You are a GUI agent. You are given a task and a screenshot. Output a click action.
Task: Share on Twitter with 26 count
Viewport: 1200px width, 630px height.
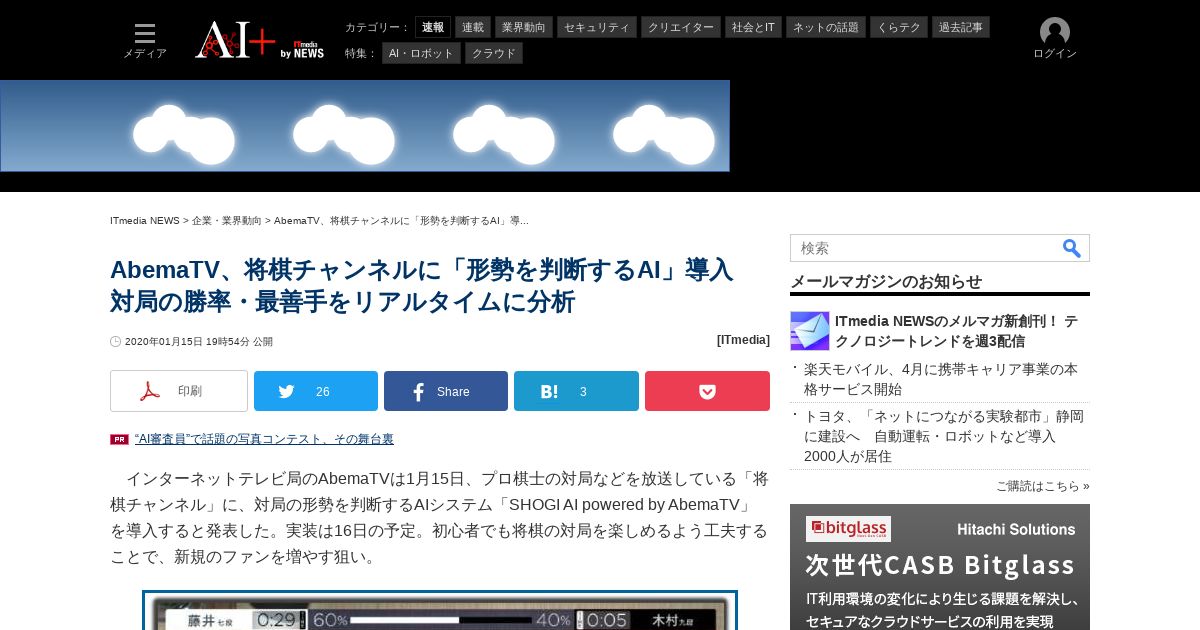[316, 391]
